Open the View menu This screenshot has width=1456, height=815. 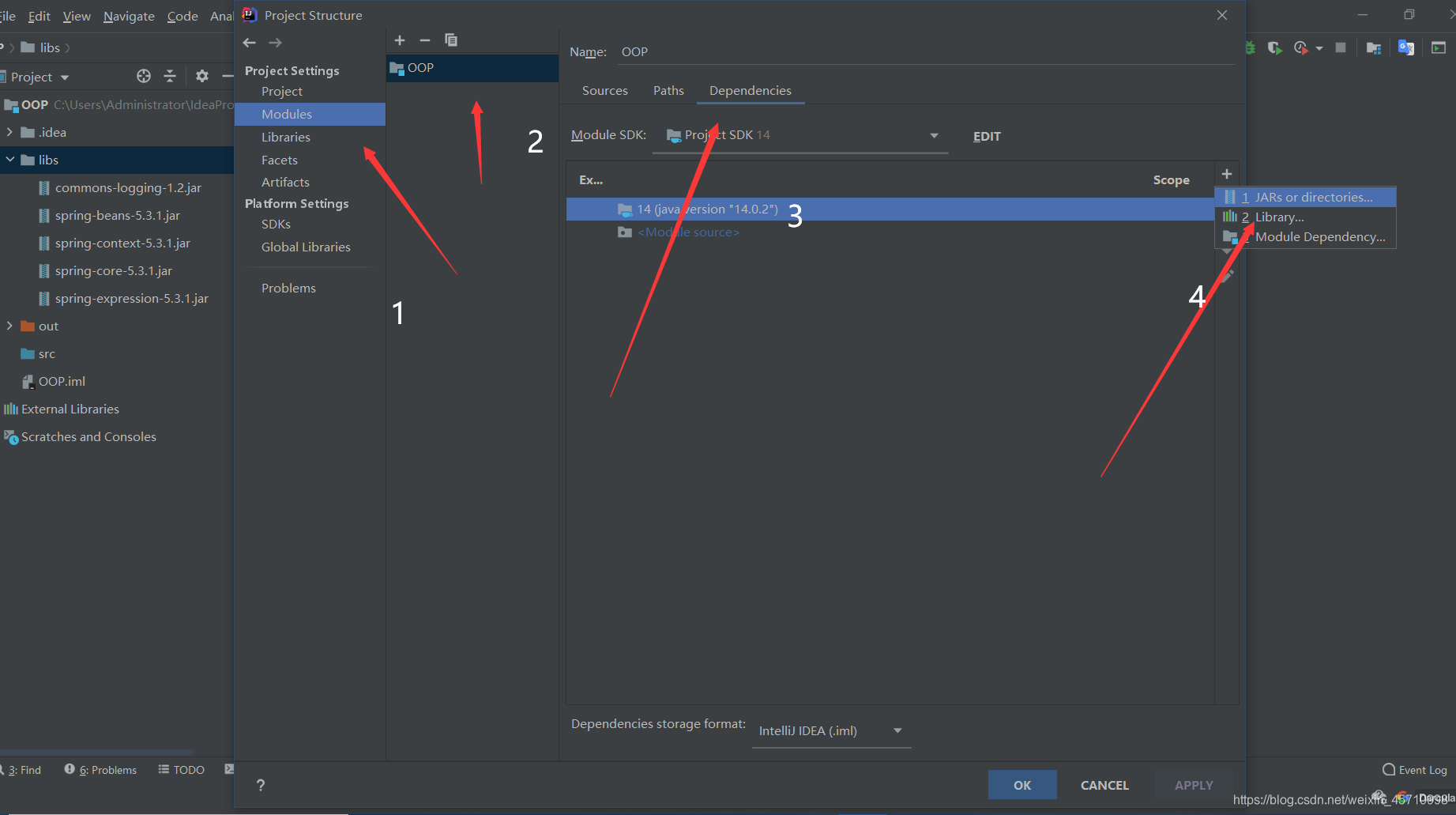pos(77,16)
